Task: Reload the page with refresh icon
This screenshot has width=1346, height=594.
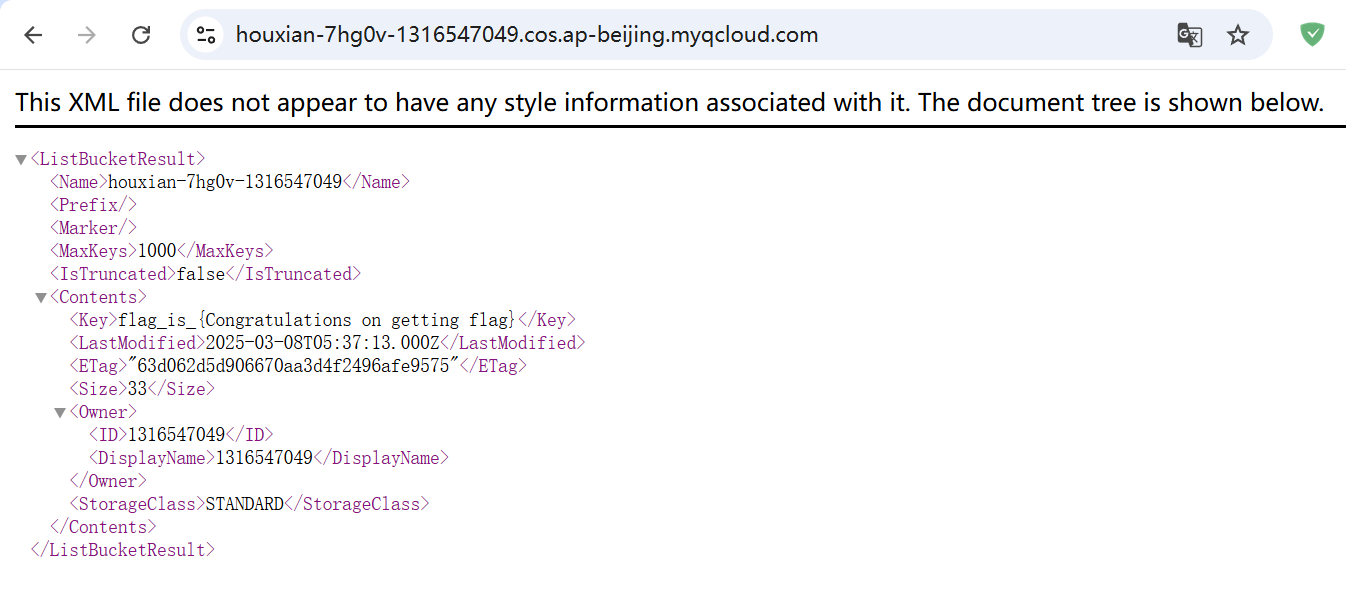Action: tap(141, 35)
